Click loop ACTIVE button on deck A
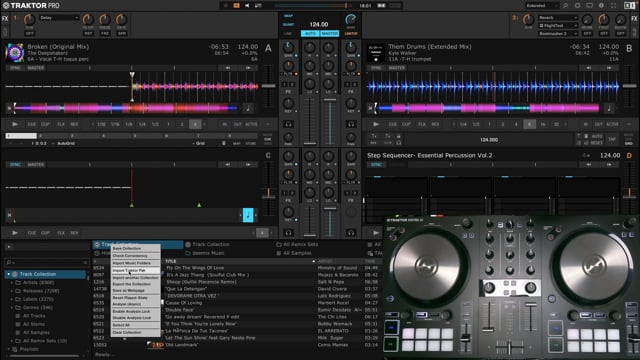The image size is (640, 360). point(251,124)
